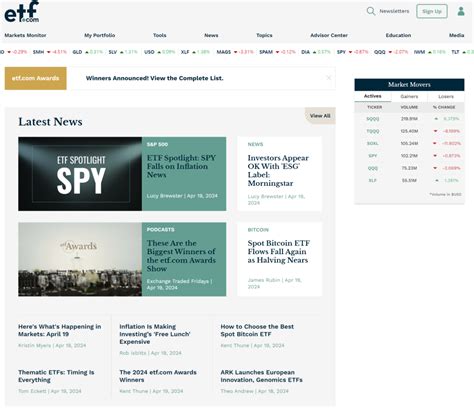Click View All latest news
Viewport: 474px width, 410px height.
click(320, 116)
